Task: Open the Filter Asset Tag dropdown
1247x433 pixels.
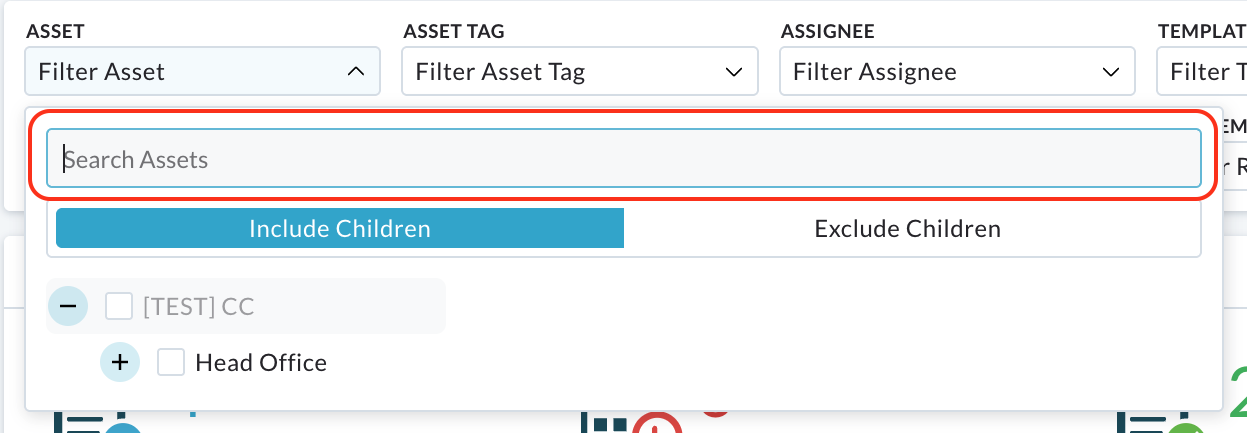Action: coord(580,72)
